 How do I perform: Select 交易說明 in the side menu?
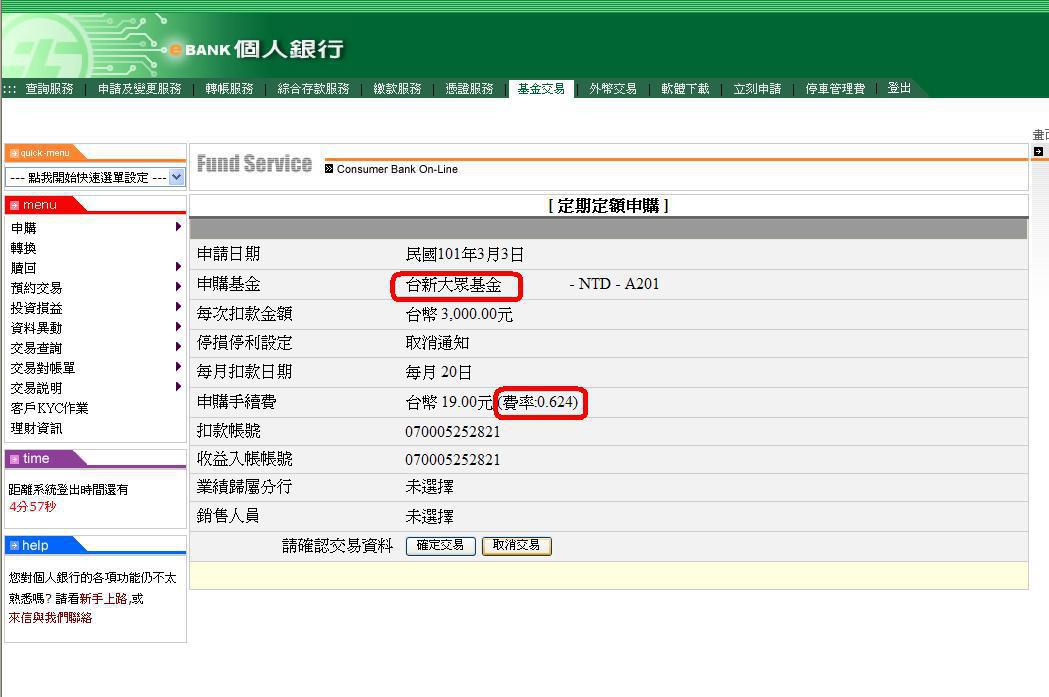(36, 389)
